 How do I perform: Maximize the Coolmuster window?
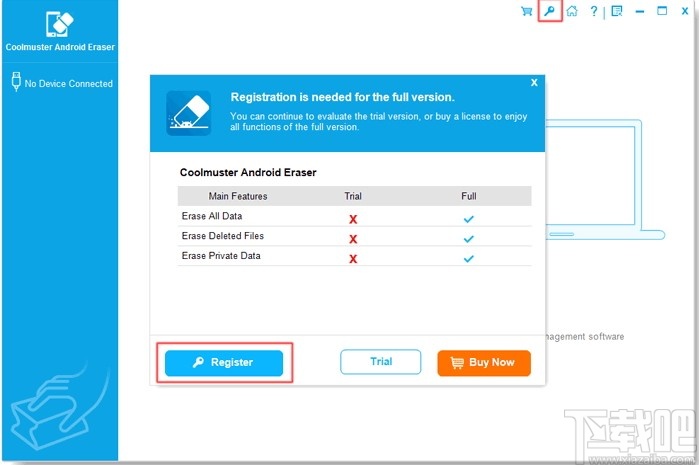662,11
